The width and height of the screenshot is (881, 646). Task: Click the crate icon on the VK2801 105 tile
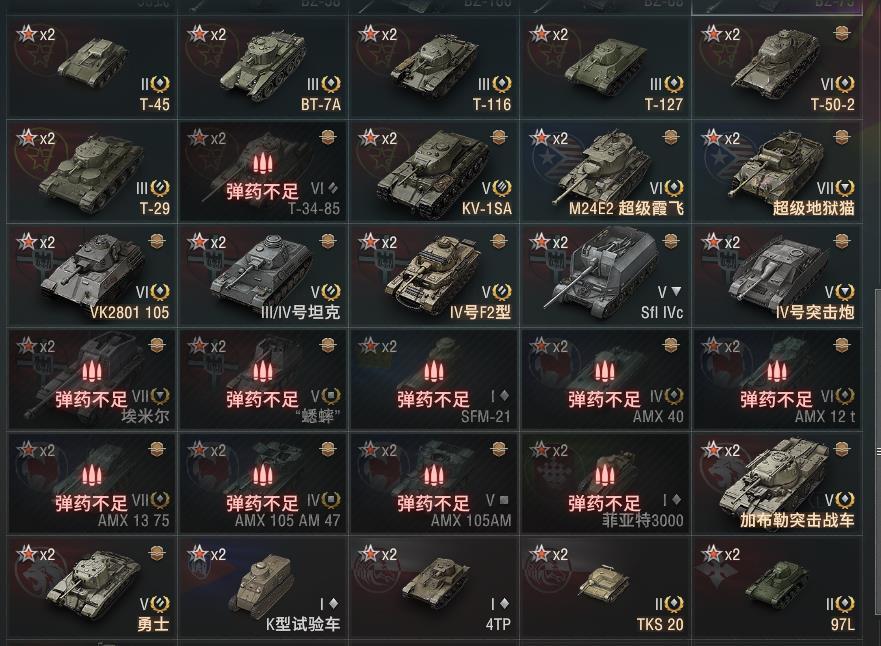[157, 241]
